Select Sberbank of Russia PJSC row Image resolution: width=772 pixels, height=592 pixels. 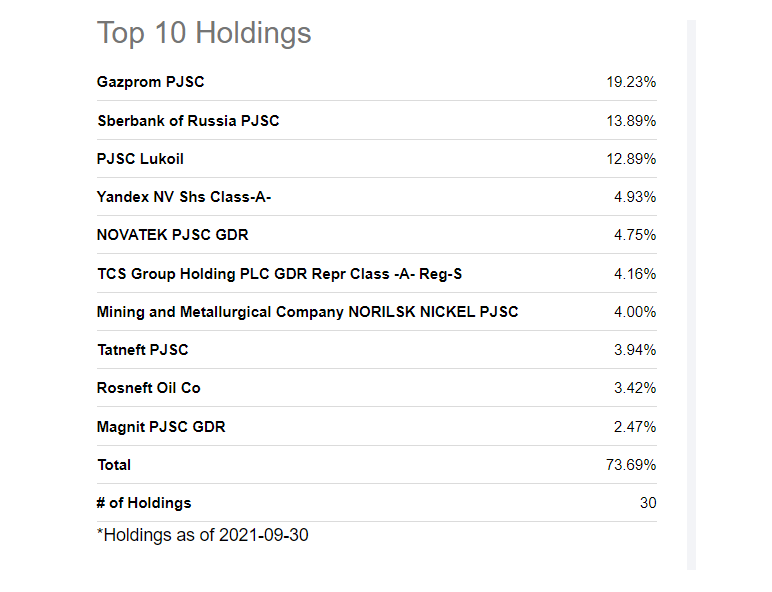point(377,121)
